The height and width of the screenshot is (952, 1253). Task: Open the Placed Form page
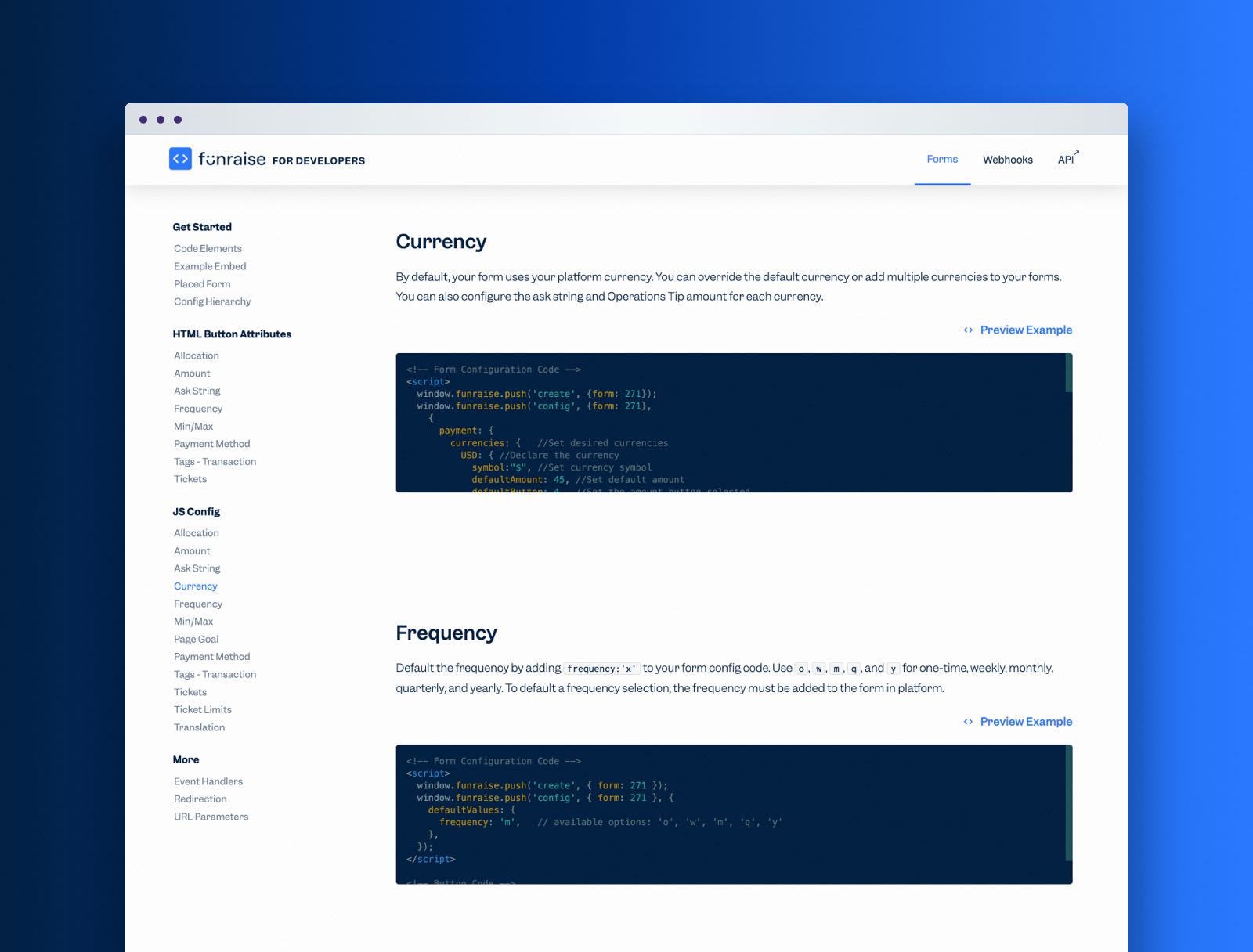pos(202,284)
